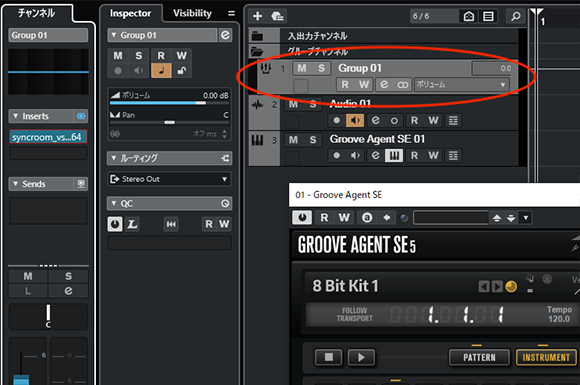Open Group 01 track edit channel e button
The height and width of the screenshot is (385, 580).
click(x=384, y=85)
